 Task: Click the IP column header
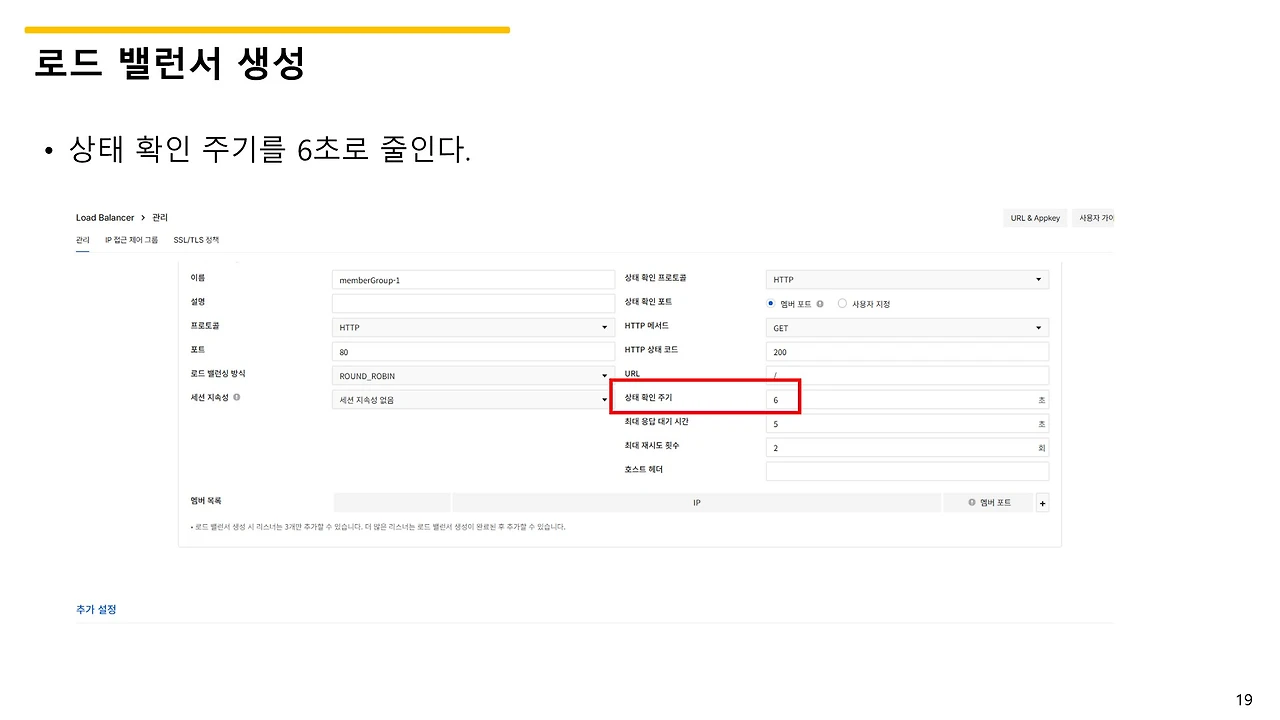click(x=697, y=502)
